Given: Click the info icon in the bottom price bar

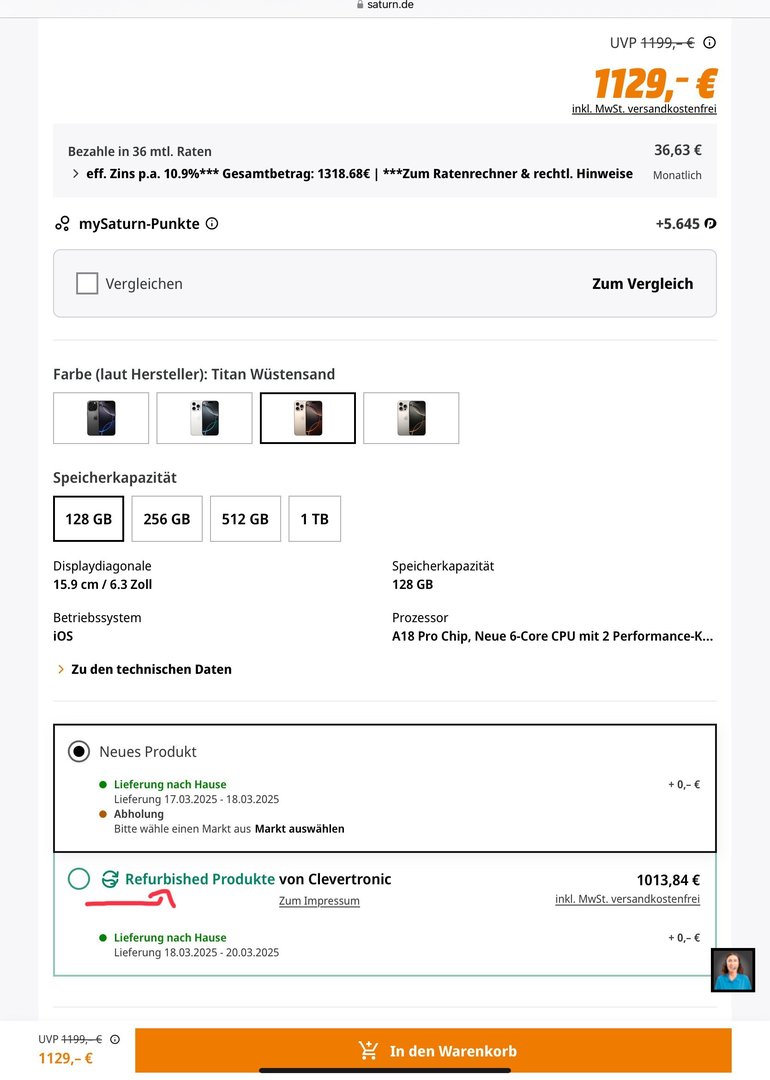Looking at the screenshot, I should pyautogui.click(x=115, y=1039).
